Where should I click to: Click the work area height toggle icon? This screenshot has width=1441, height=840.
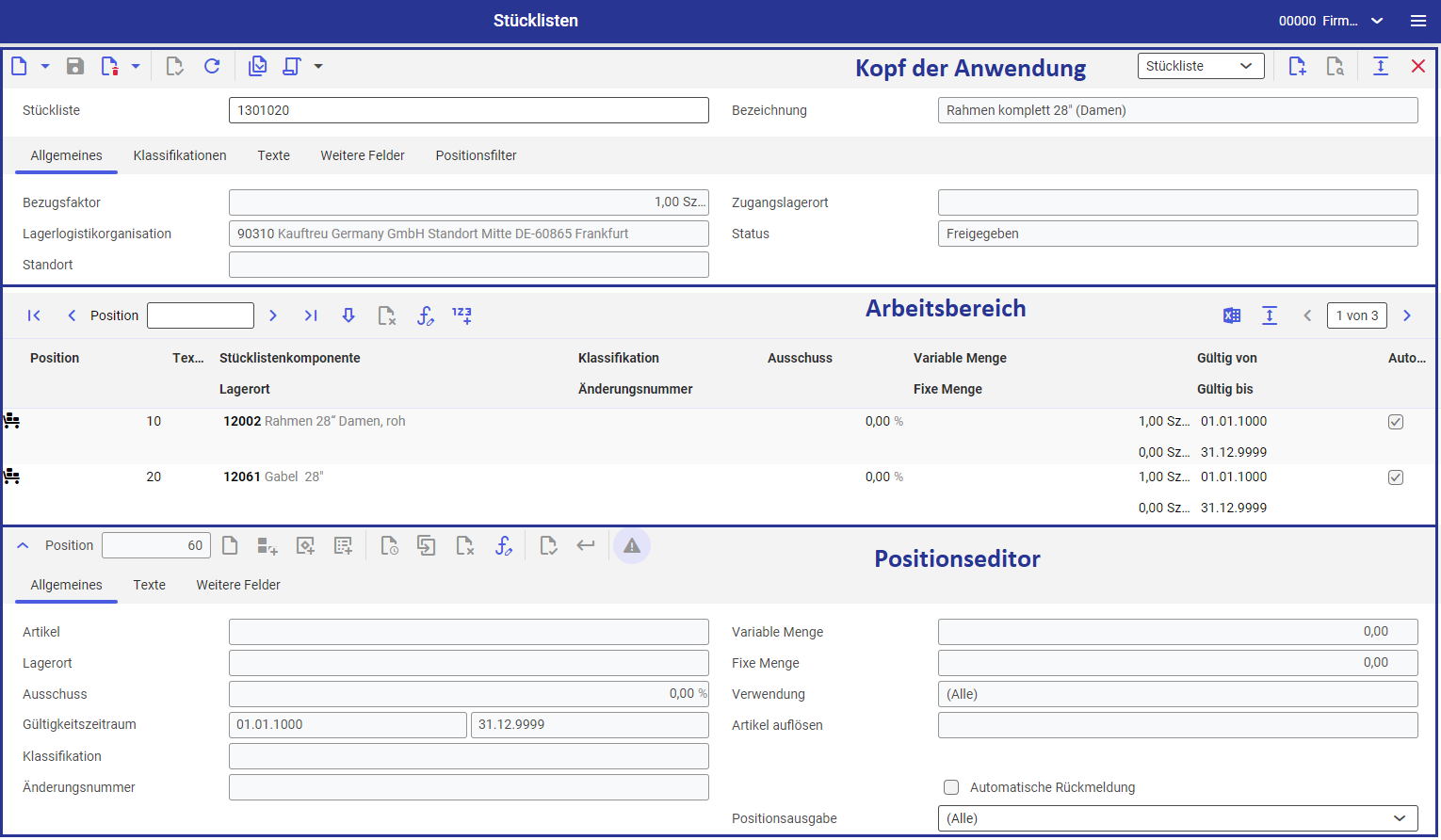pyautogui.click(x=1270, y=315)
